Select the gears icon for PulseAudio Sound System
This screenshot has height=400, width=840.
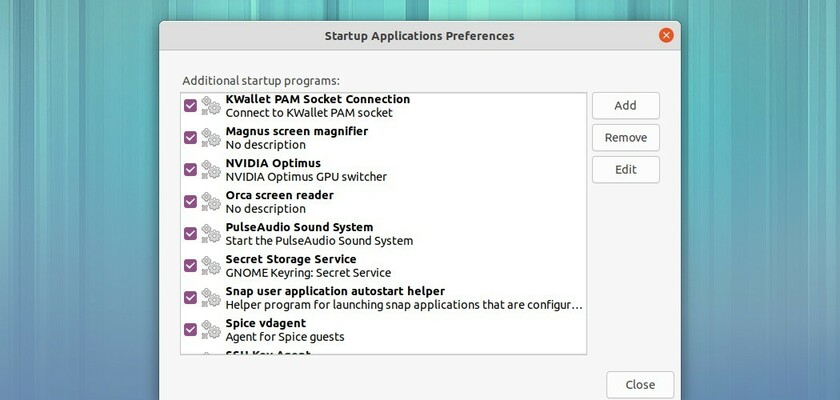(211, 234)
